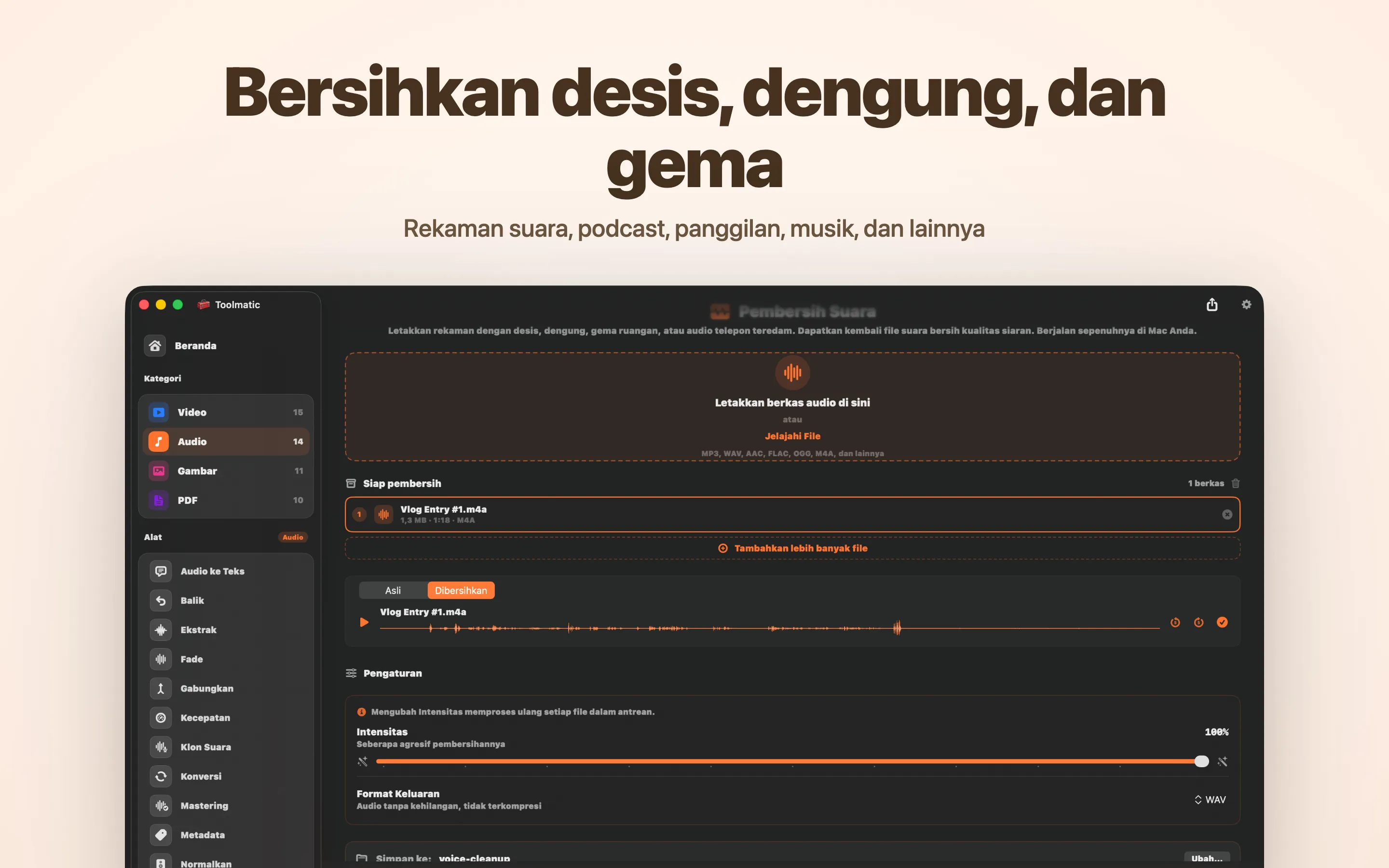Open the Gabungkan tool

226,688
